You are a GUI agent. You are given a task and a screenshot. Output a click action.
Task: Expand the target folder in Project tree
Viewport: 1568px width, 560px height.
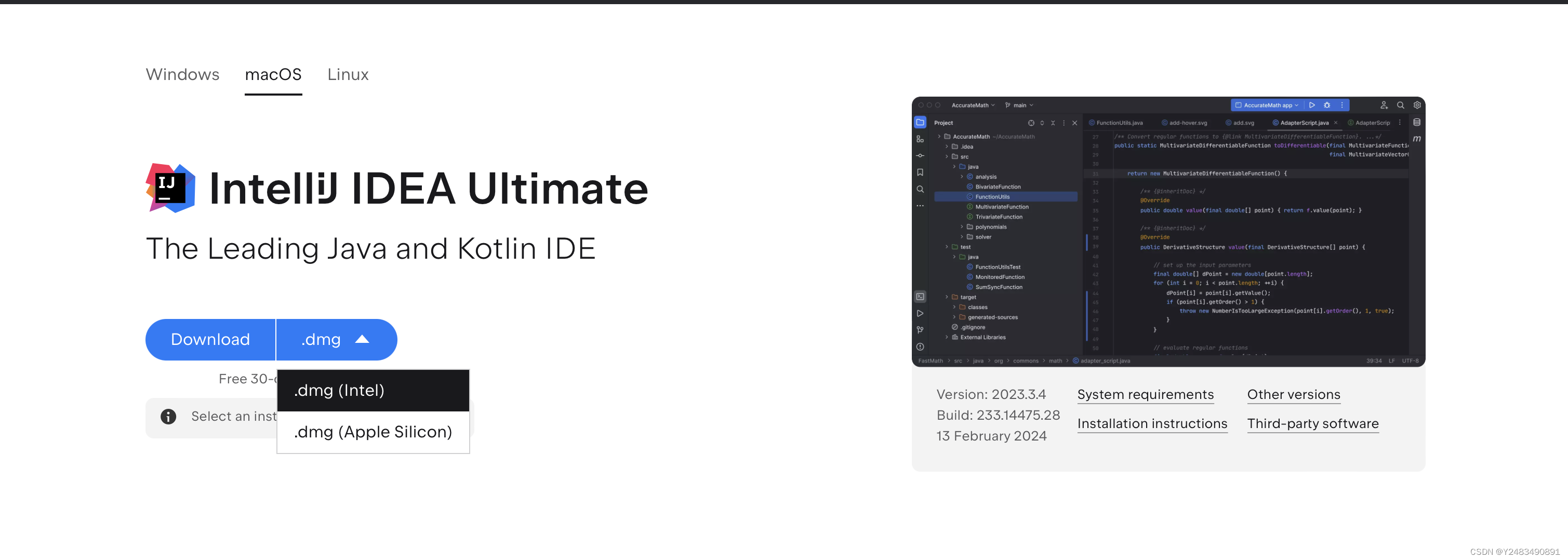coord(947,297)
